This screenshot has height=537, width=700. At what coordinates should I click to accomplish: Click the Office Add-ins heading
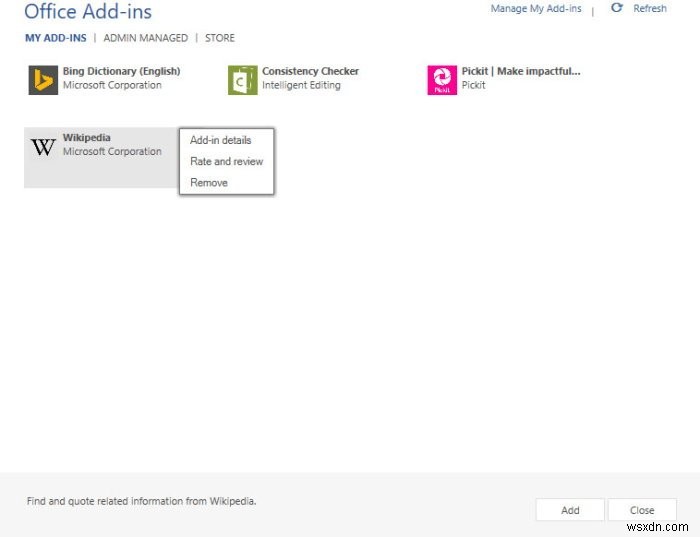88,11
